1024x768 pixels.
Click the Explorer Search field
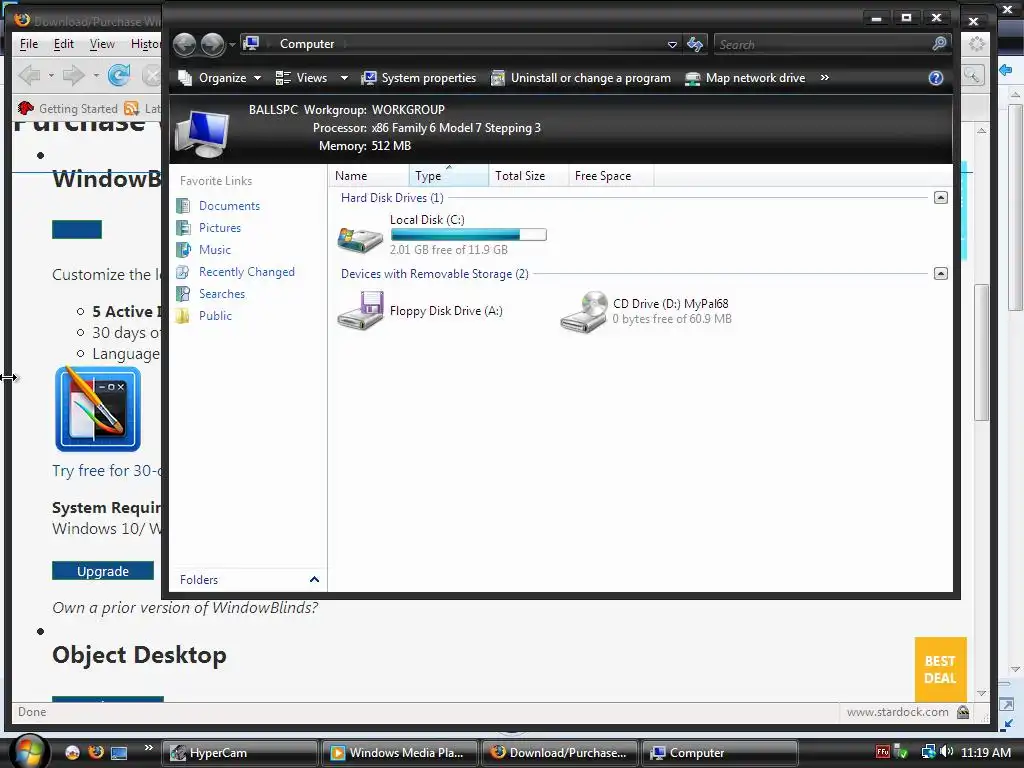pyautogui.click(x=824, y=44)
